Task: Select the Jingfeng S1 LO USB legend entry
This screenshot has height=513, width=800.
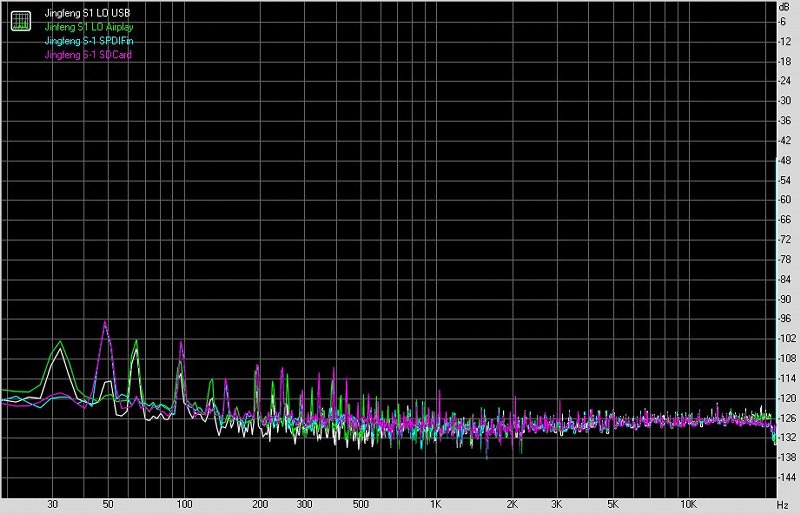Action: coord(87,13)
